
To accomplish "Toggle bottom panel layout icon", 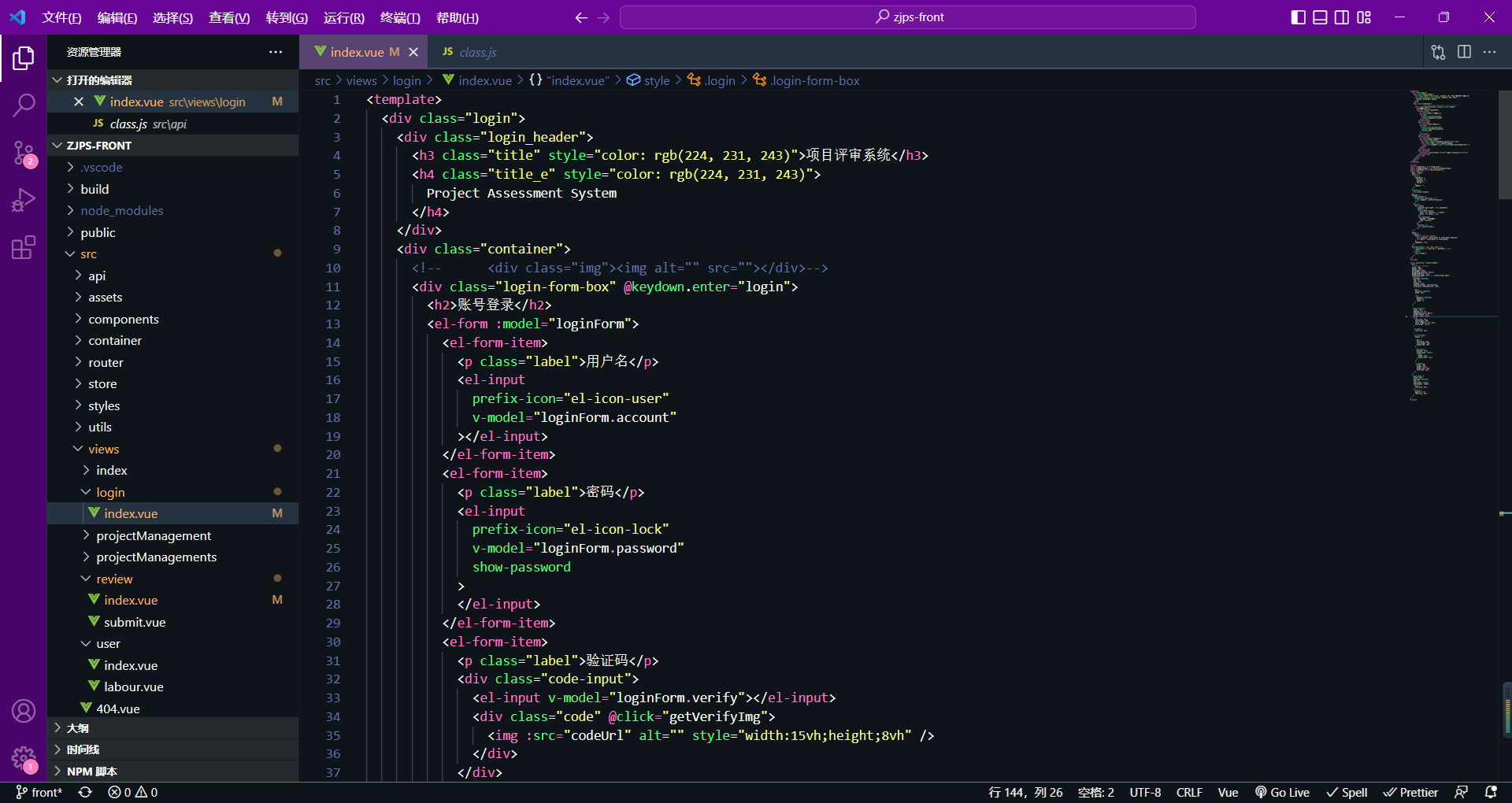I will pos(1321,17).
